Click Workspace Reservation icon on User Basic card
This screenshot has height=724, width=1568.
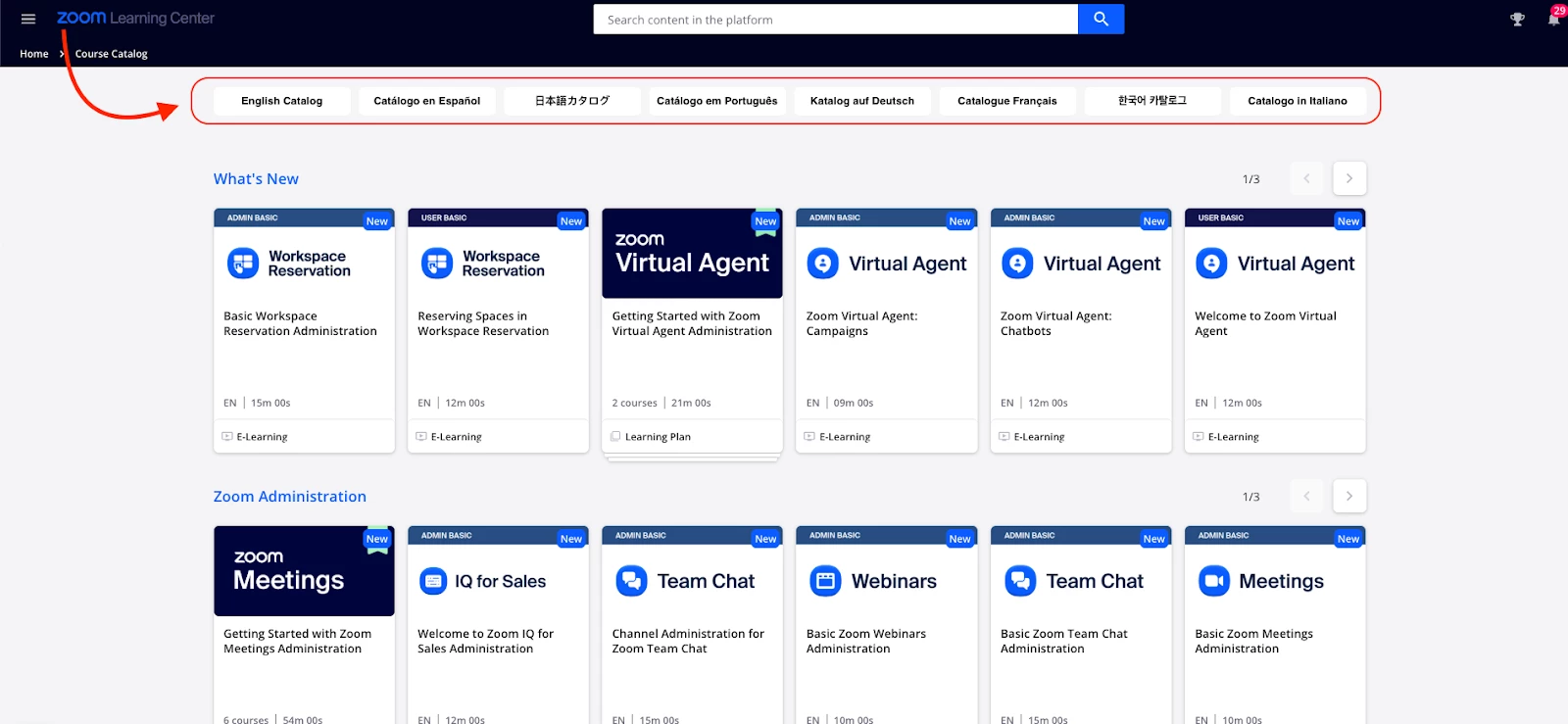(x=437, y=264)
